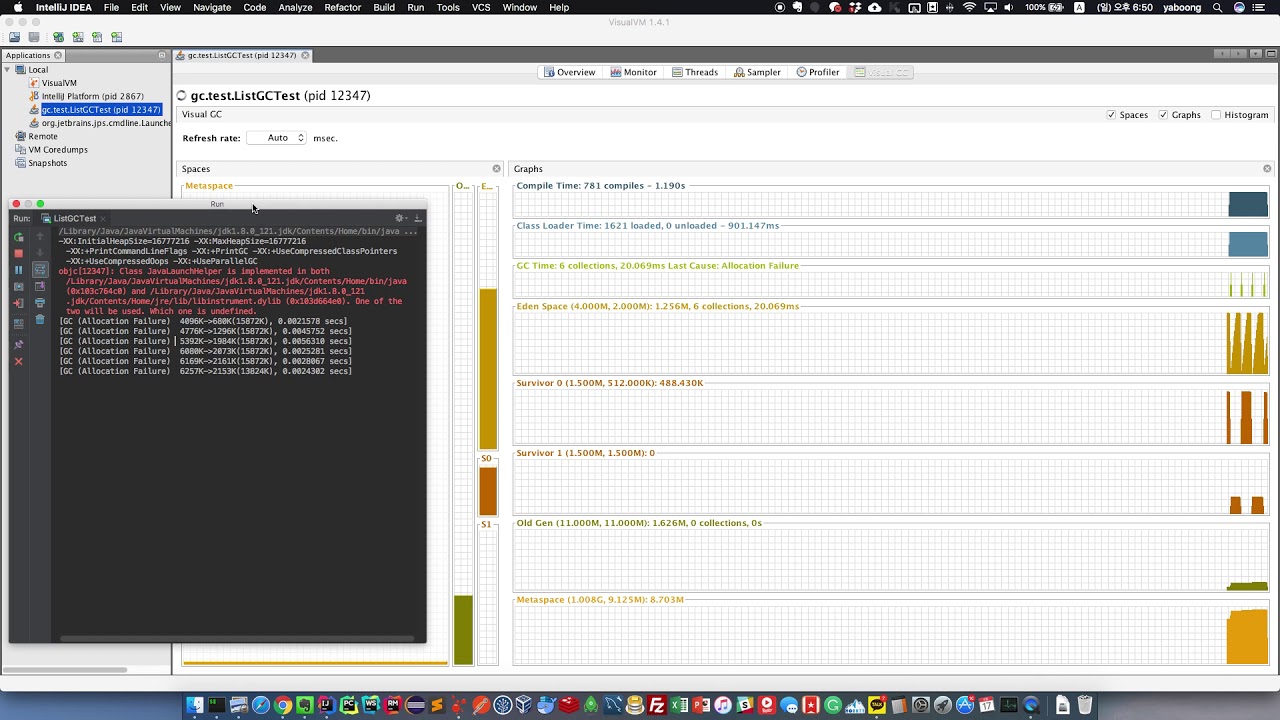1280x720 pixels.
Task: Click the Rerun icon in Run window
Action: [x=18, y=237]
